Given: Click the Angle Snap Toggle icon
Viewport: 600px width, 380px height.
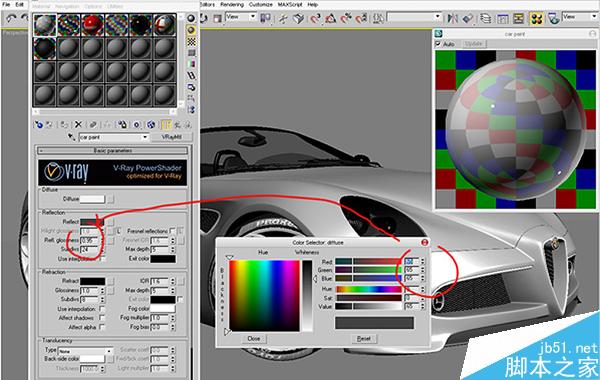Looking at the screenshot, I should coord(331,18).
